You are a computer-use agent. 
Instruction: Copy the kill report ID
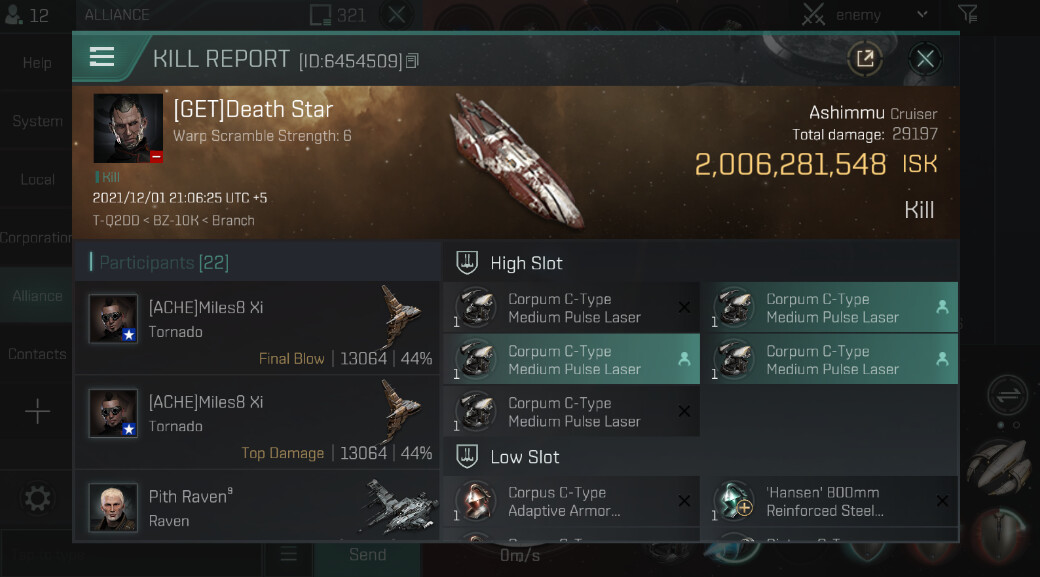coord(412,61)
